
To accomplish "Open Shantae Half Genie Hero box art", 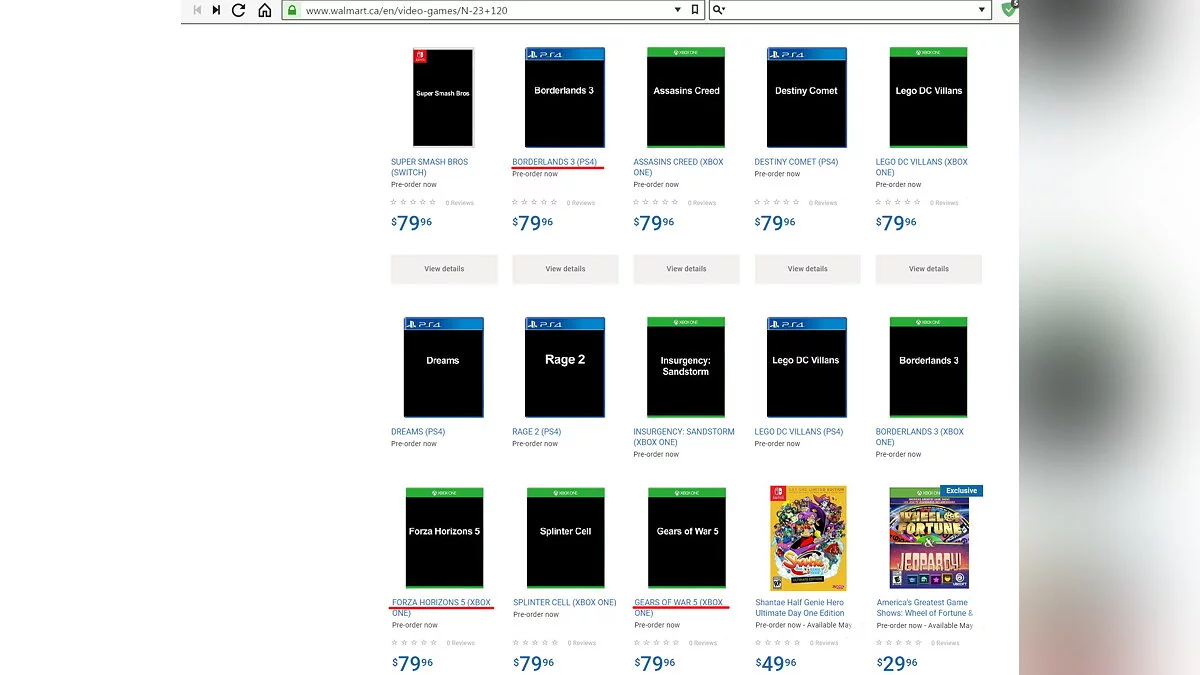I will coord(808,538).
